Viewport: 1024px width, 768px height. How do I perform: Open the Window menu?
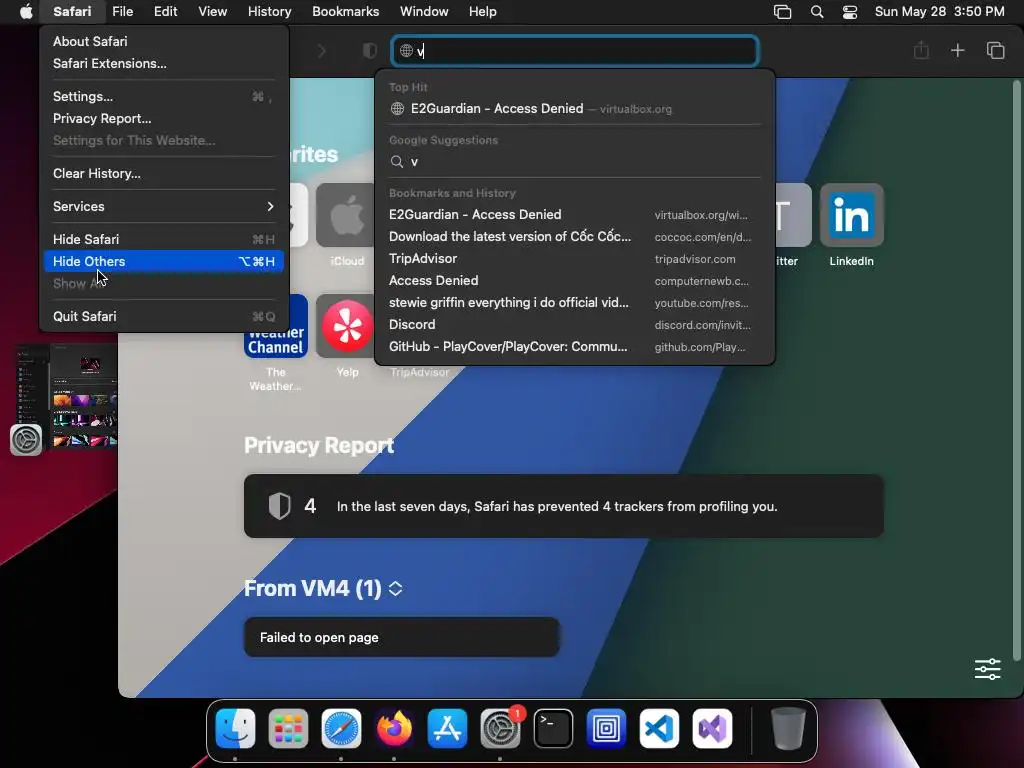click(x=424, y=12)
